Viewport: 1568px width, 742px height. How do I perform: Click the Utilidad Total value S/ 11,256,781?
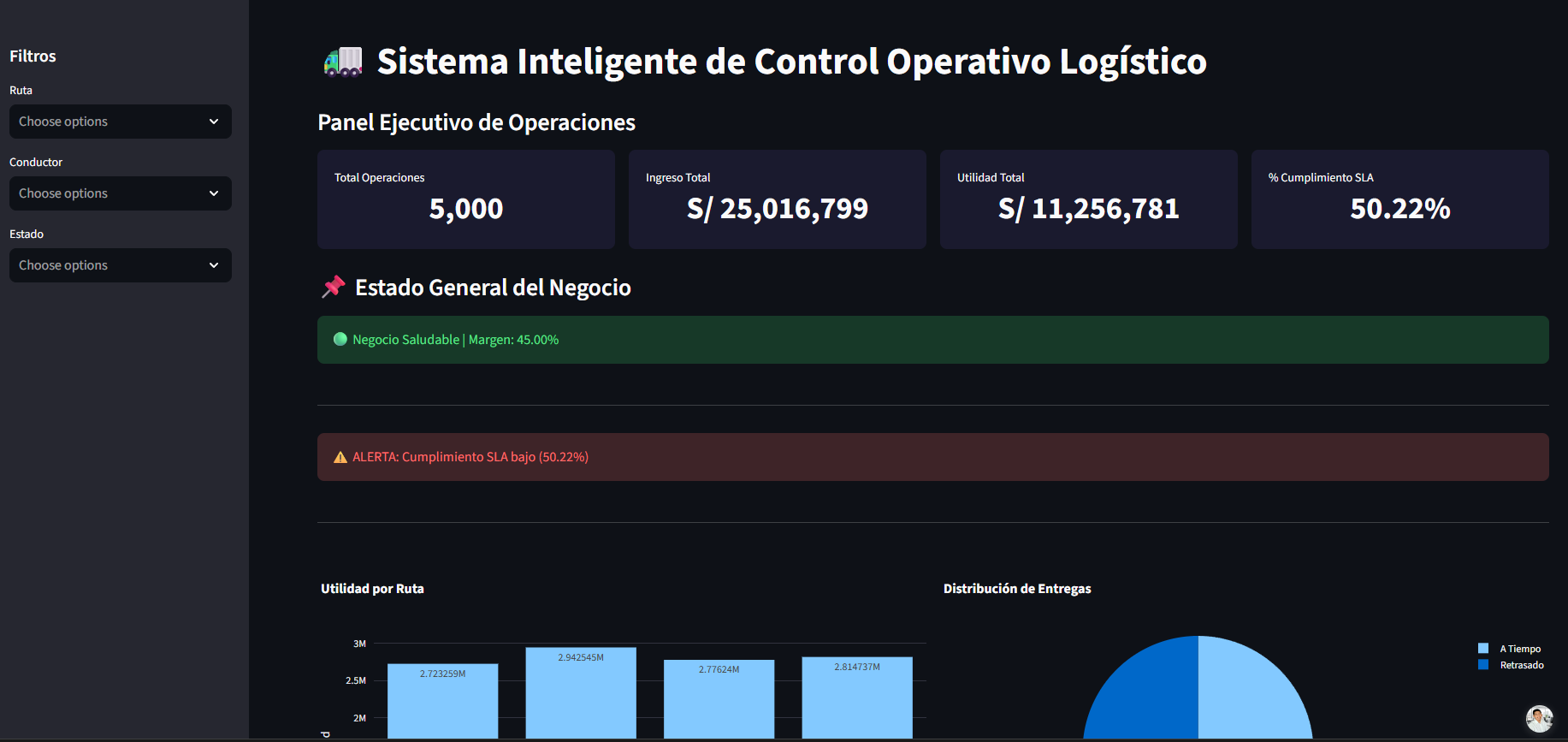(1089, 209)
